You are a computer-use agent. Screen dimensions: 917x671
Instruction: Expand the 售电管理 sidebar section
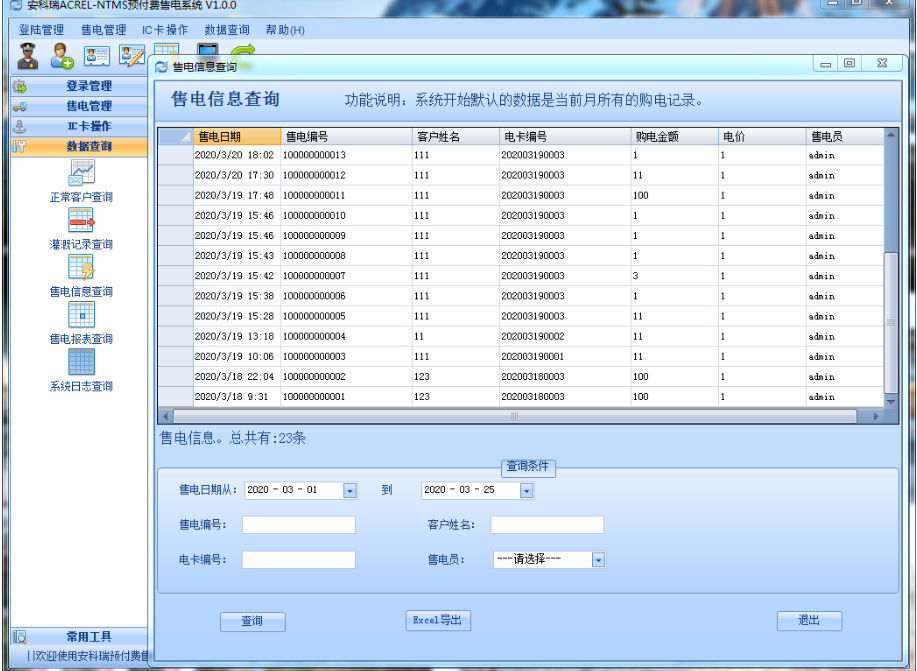click(80, 106)
